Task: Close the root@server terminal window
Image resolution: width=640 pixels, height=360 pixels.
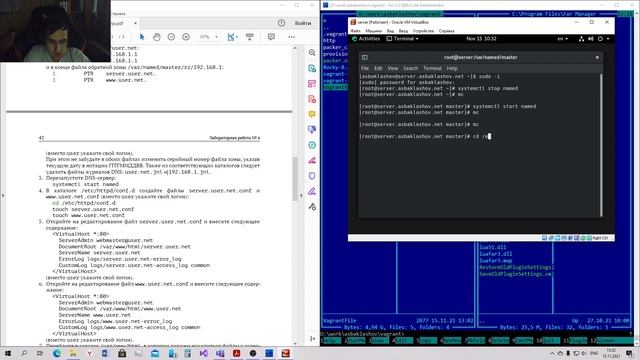Action: coord(597,58)
